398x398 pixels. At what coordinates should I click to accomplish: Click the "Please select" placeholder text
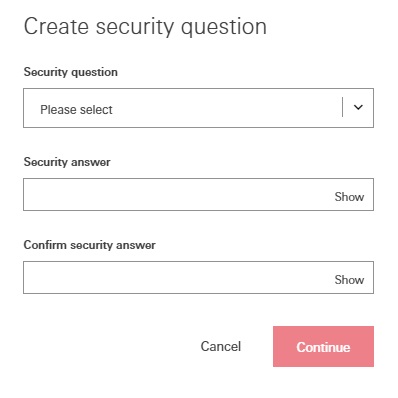tap(76, 110)
